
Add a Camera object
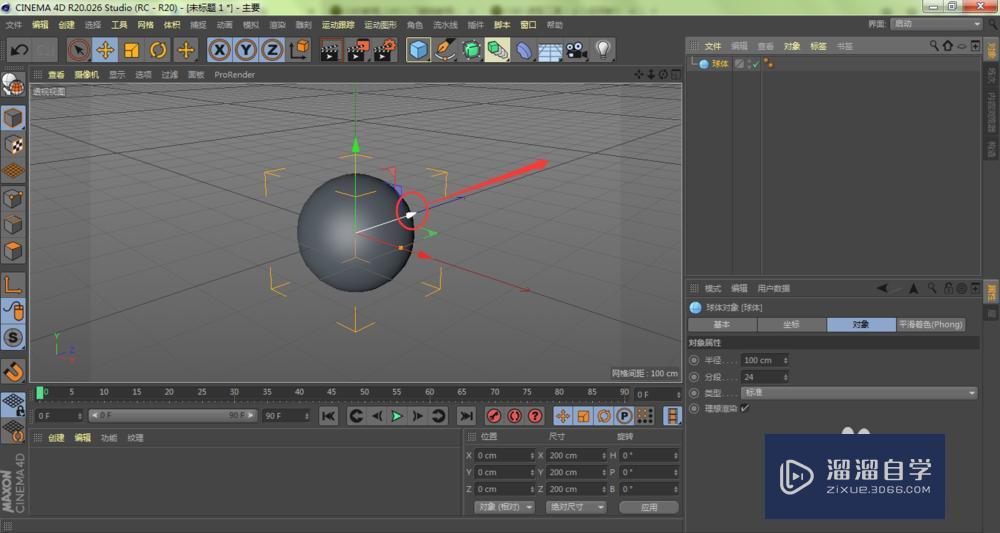576,50
